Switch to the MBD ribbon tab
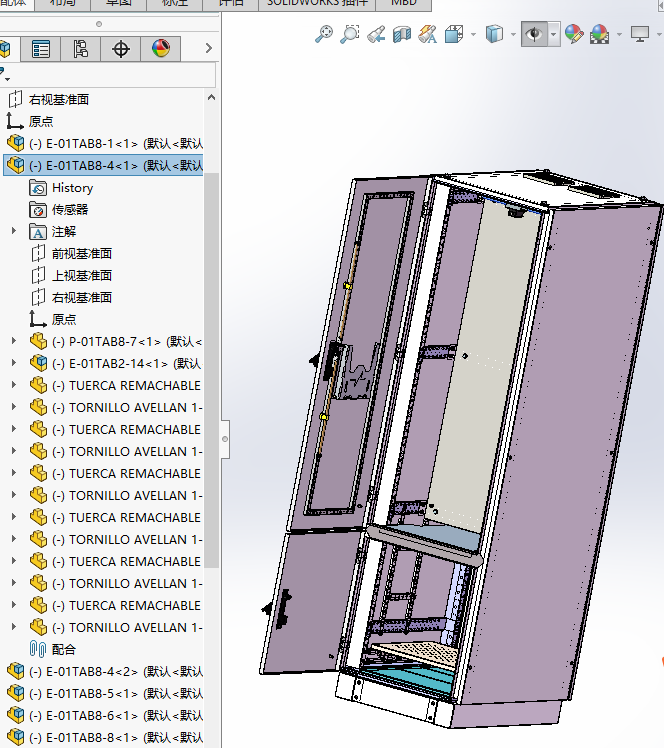 (404, 4)
